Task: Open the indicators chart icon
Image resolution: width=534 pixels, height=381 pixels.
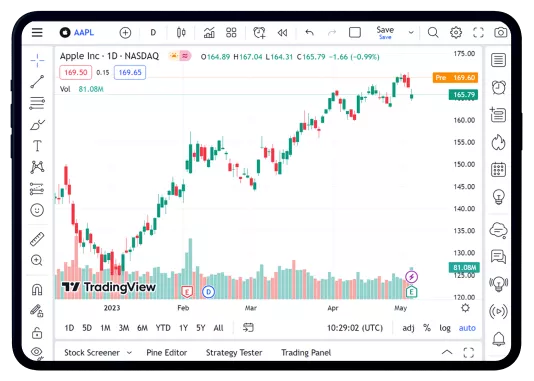Action: click(209, 33)
